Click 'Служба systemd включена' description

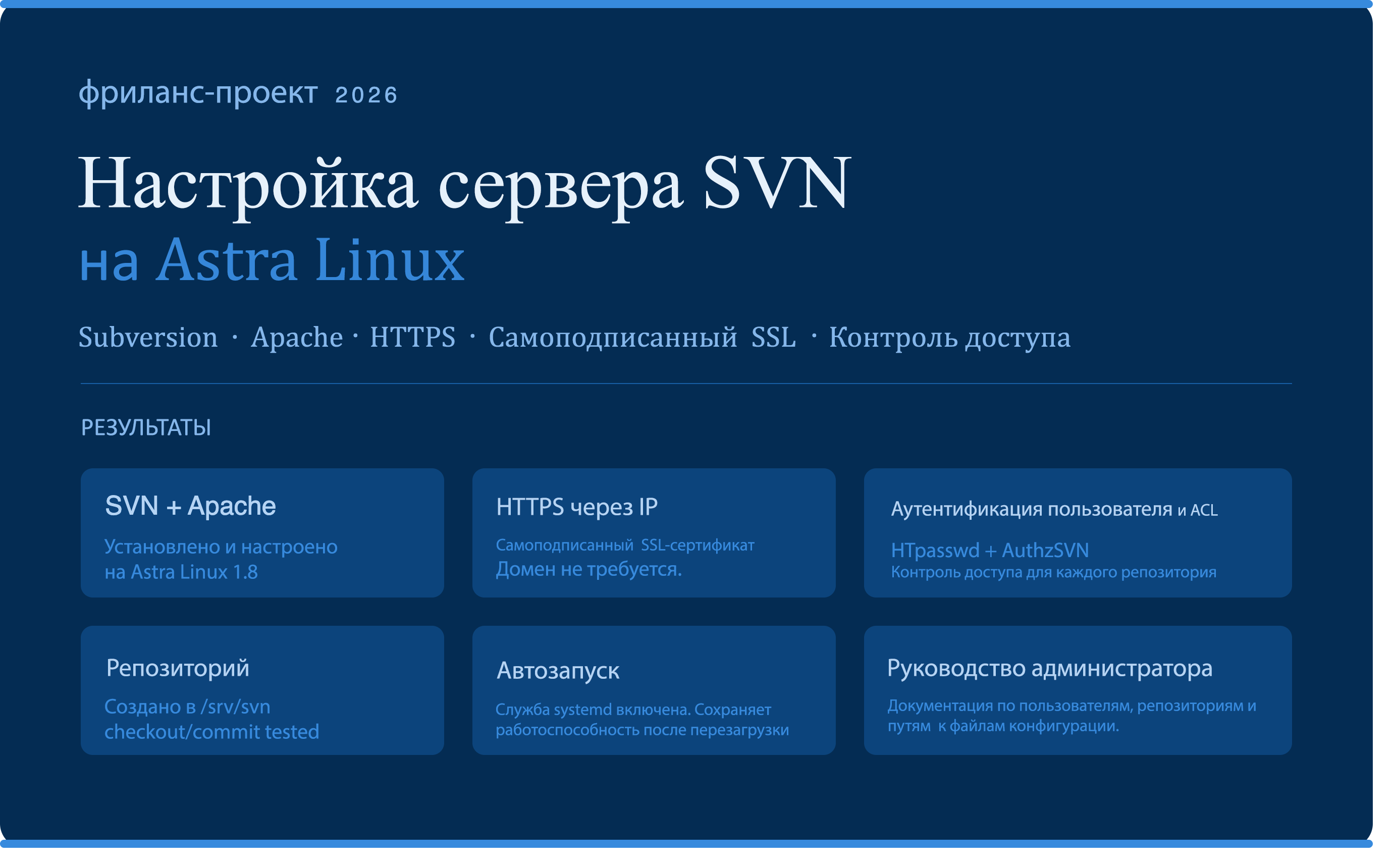click(642, 720)
